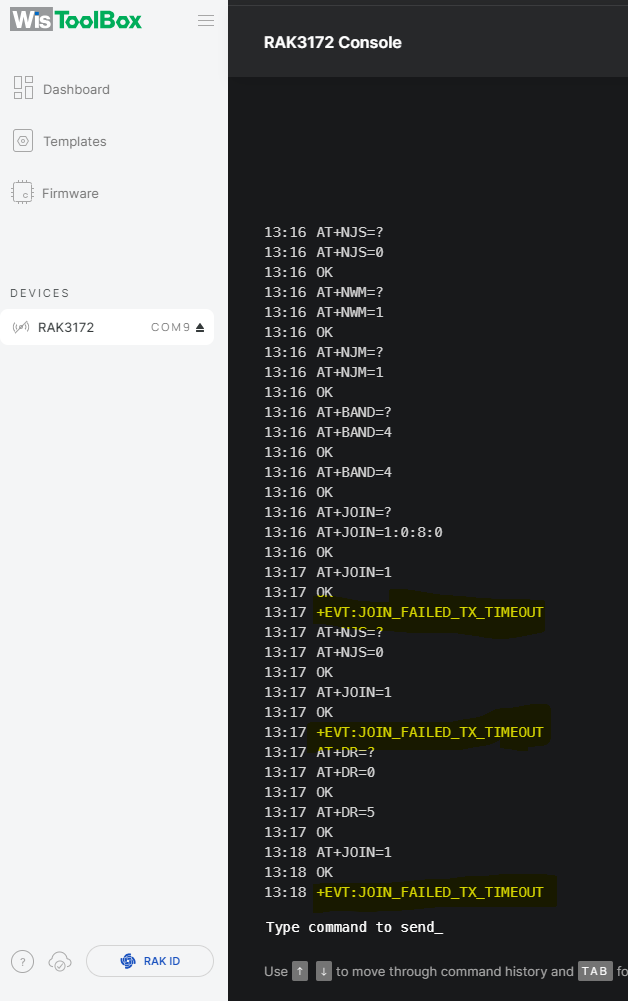Open the Firmware section label
This screenshot has height=1001, width=628.
click(70, 194)
